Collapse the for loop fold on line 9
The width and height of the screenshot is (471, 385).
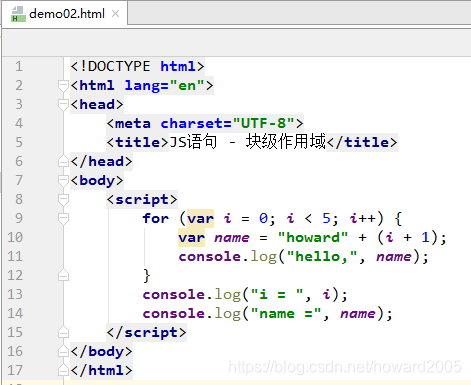pos(63,218)
